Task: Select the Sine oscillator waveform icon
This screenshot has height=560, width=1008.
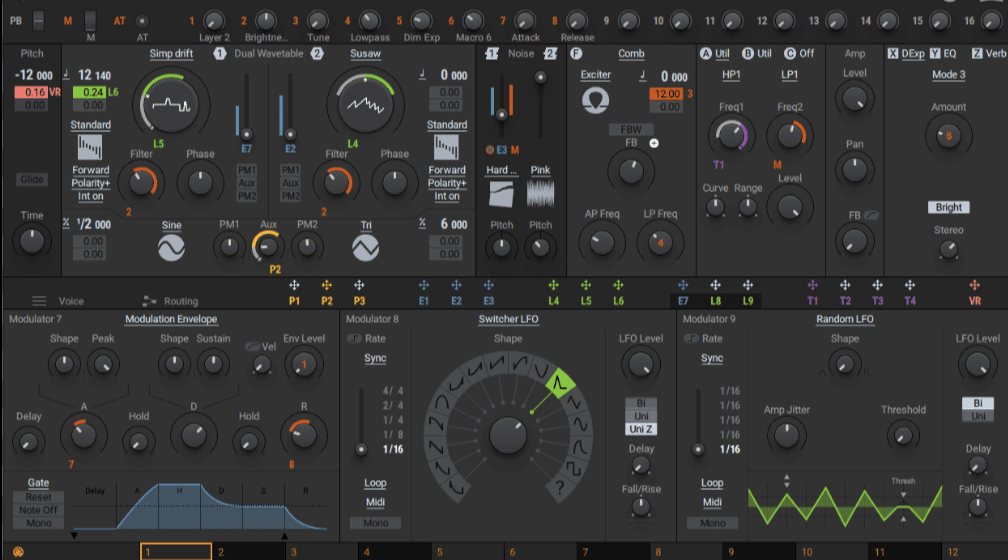Action: pyautogui.click(x=172, y=248)
